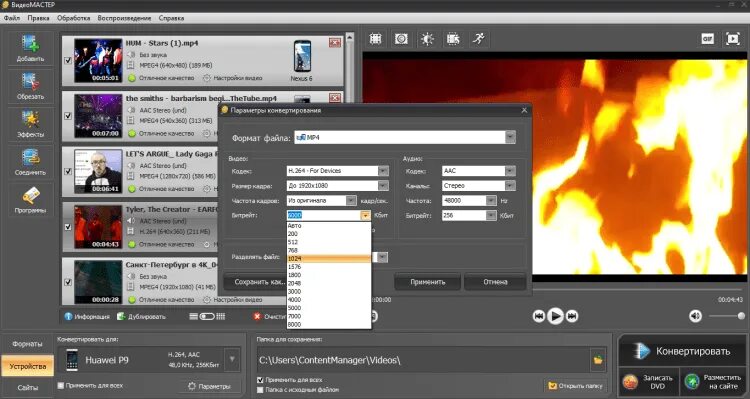Skip to previous track in player
This screenshot has width=750, height=399.
point(539,316)
